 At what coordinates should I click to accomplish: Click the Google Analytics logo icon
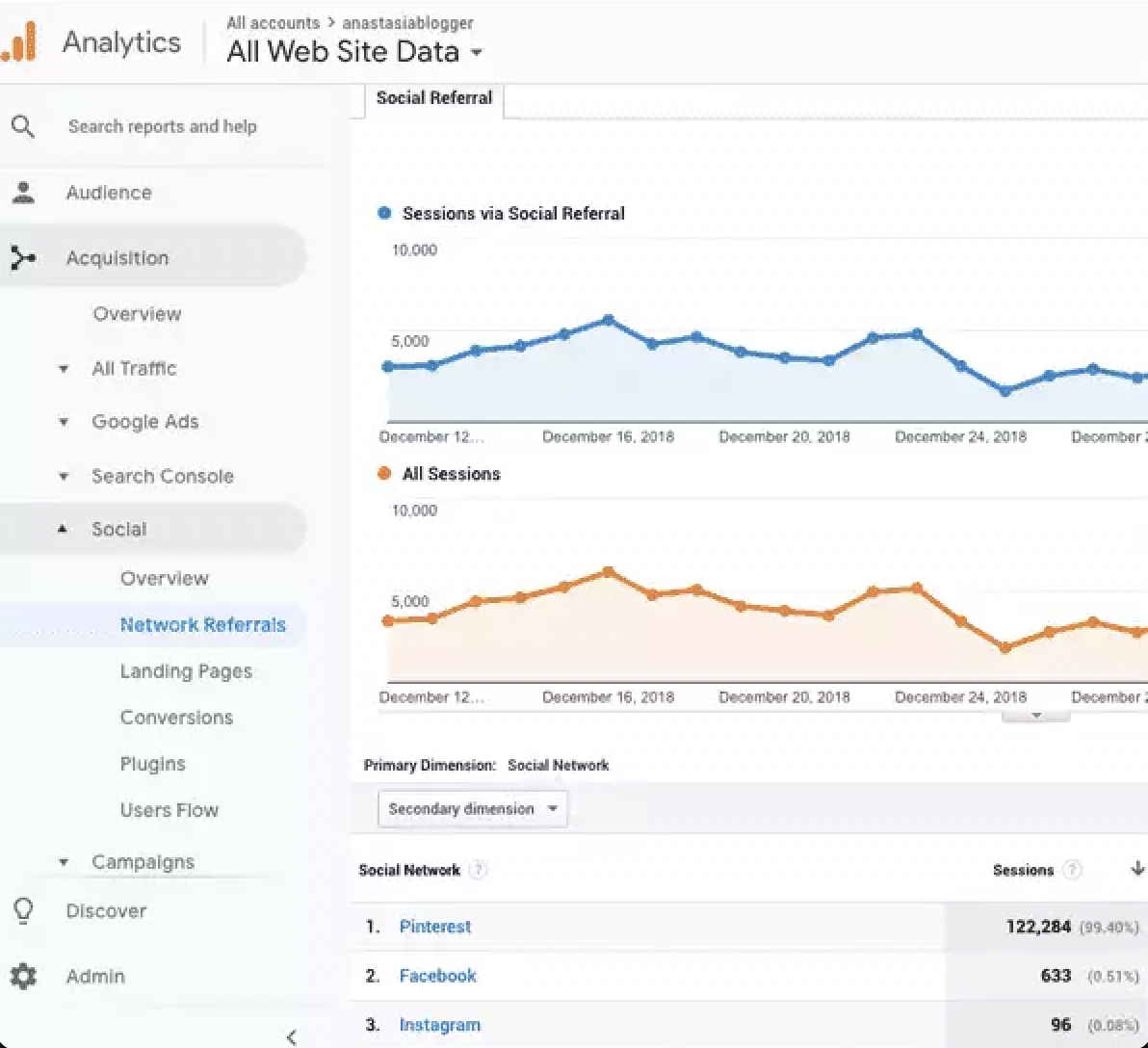pos(19,42)
